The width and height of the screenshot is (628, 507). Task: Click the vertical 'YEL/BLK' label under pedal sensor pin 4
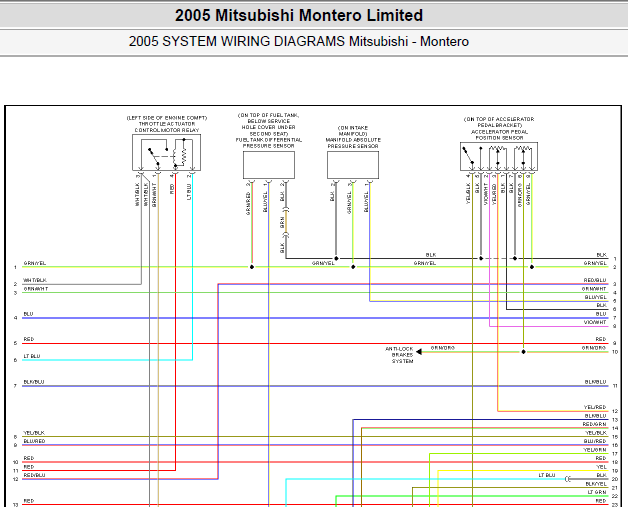(468, 193)
